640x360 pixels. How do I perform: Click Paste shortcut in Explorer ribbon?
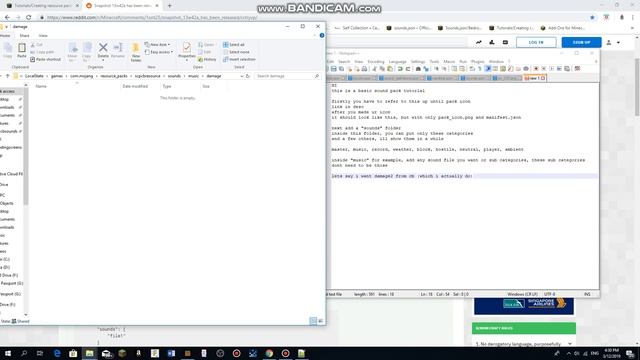point(45,60)
